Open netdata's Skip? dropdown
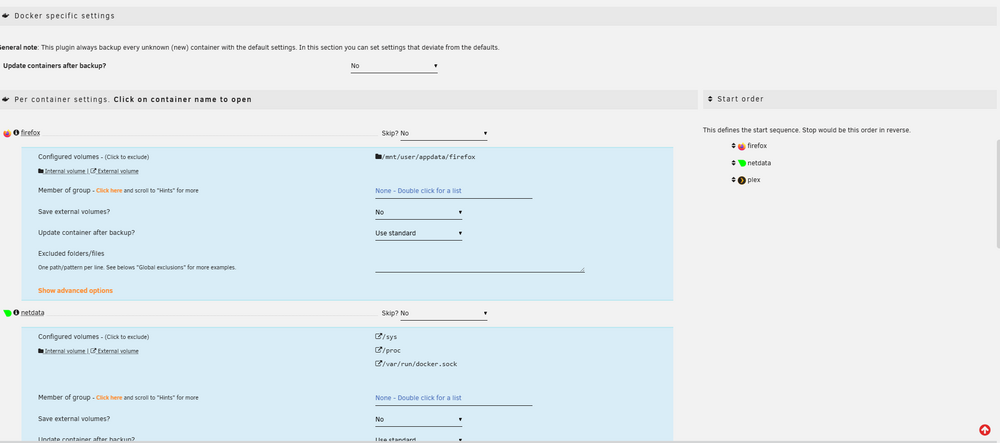The width and height of the screenshot is (1000, 443). (x=444, y=313)
